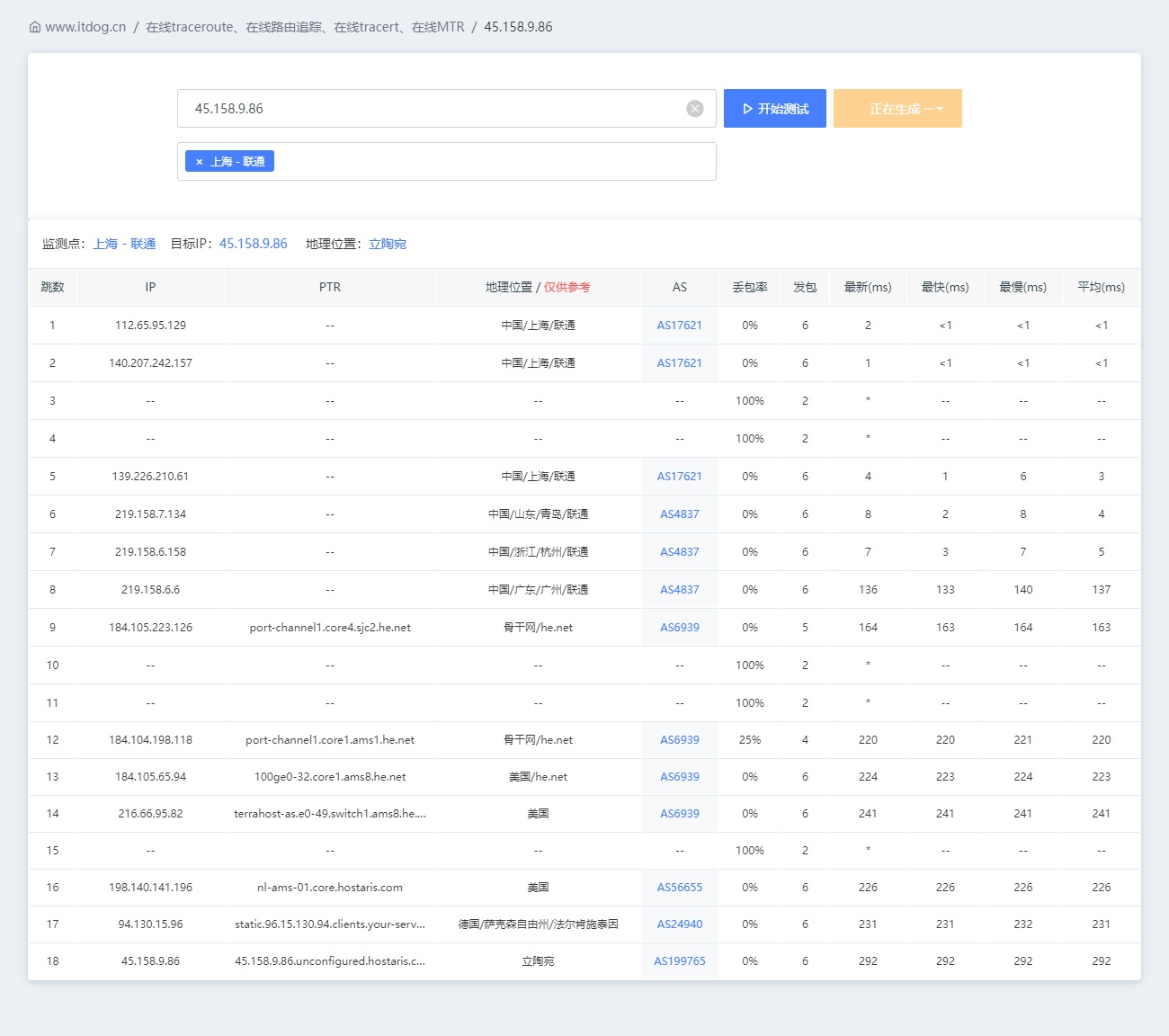Viewport: 1169px width, 1036px height.
Task: Click the 丢包率 column header
Action: tap(750, 288)
